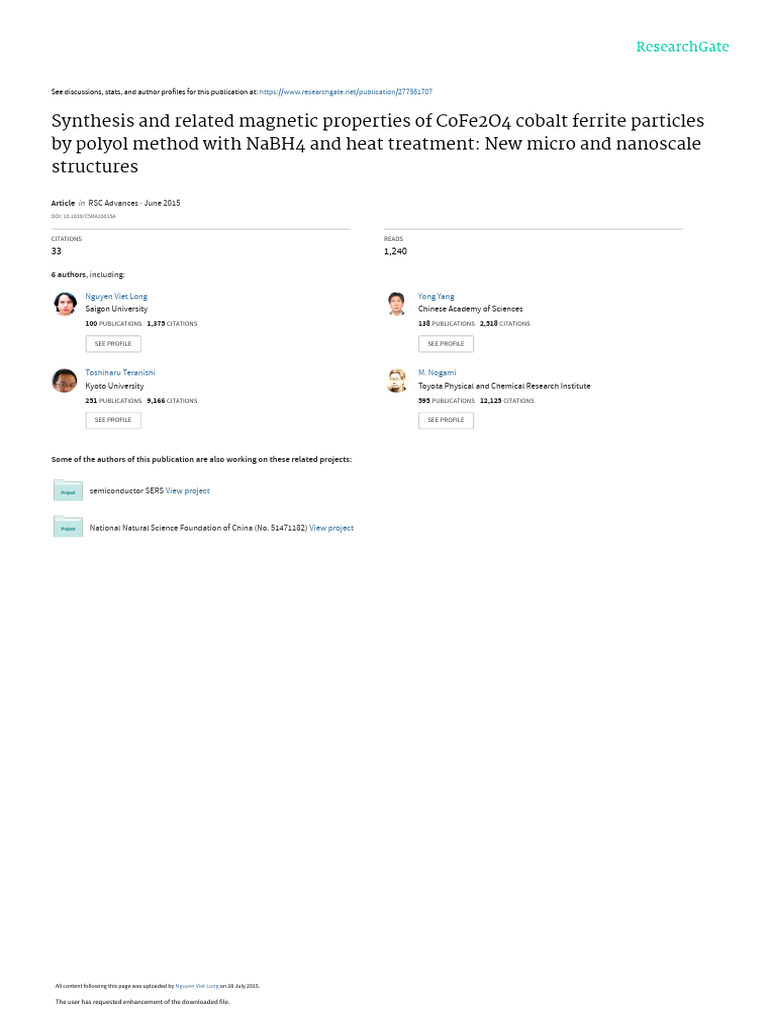The width and height of the screenshot is (768, 1024).
Task: Open View project link for semiconductor SERS
Action: [188, 491]
